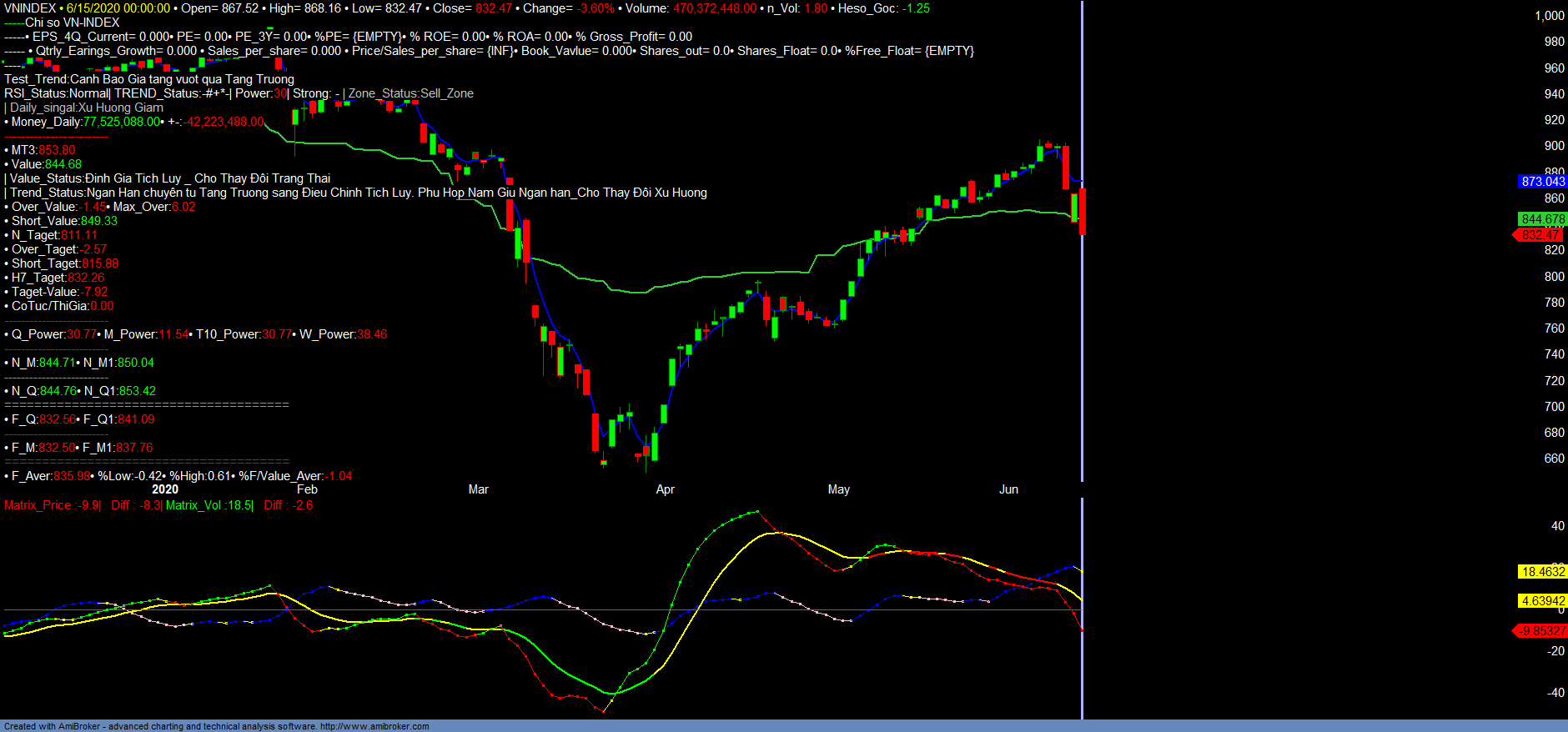Viewport: 1568px width, 732px height.
Task: Click the blue 873.043 price tag
Action: pos(1542,182)
